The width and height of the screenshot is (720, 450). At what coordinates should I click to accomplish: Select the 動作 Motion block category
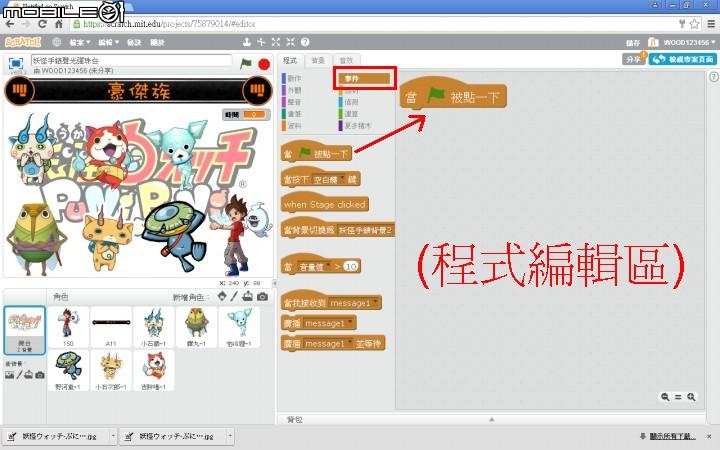pyautogui.click(x=294, y=79)
